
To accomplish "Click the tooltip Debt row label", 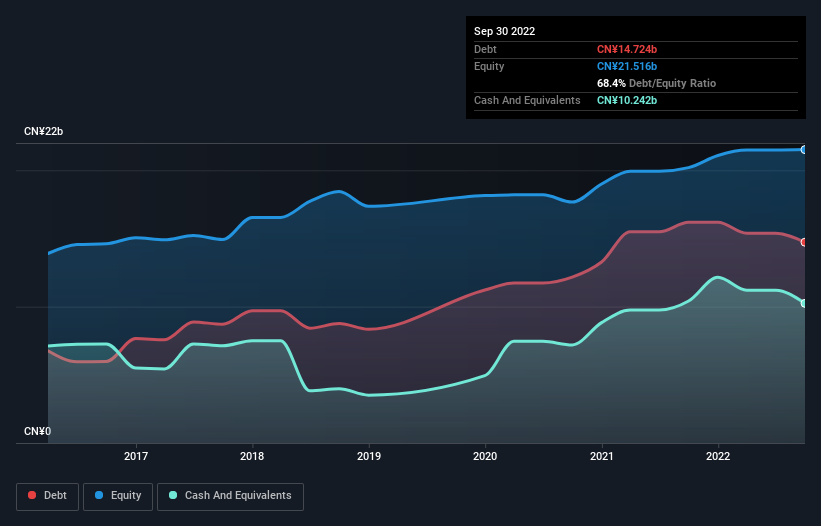I will pyautogui.click(x=485, y=49).
